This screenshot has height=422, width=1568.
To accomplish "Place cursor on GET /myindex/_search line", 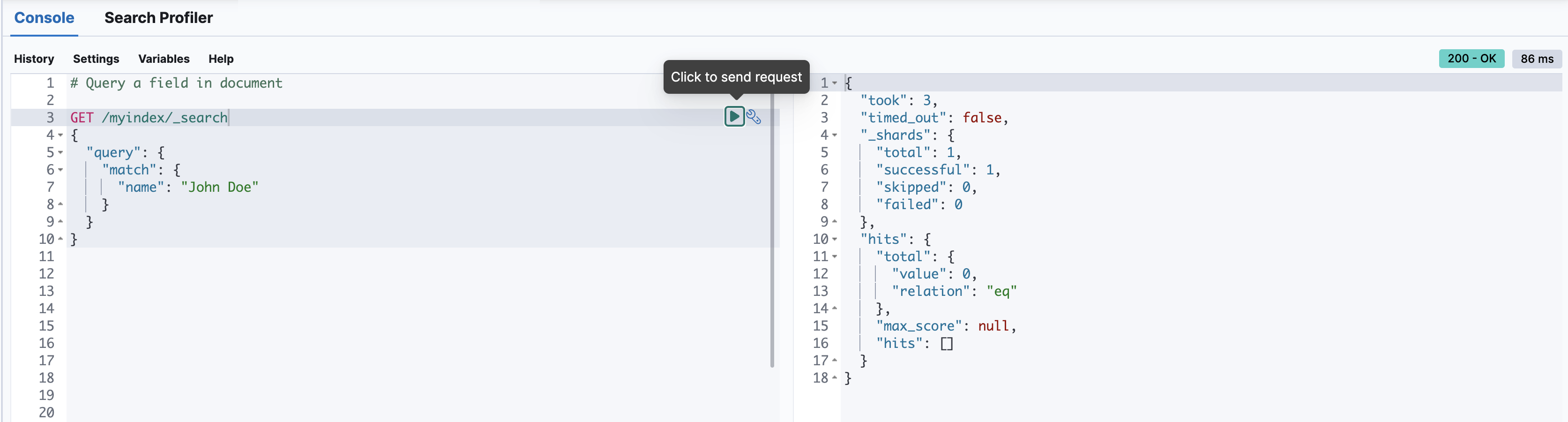I will [149, 118].
